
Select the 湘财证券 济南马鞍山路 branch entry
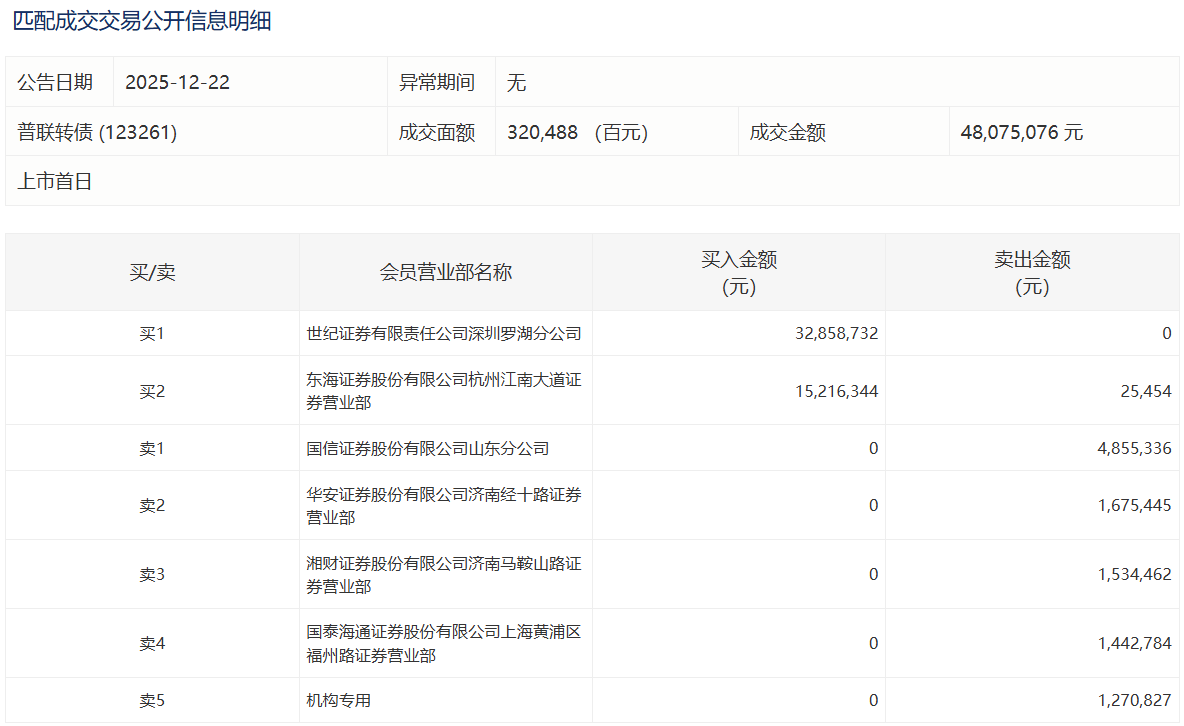pyautogui.click(x=444, y=575)
